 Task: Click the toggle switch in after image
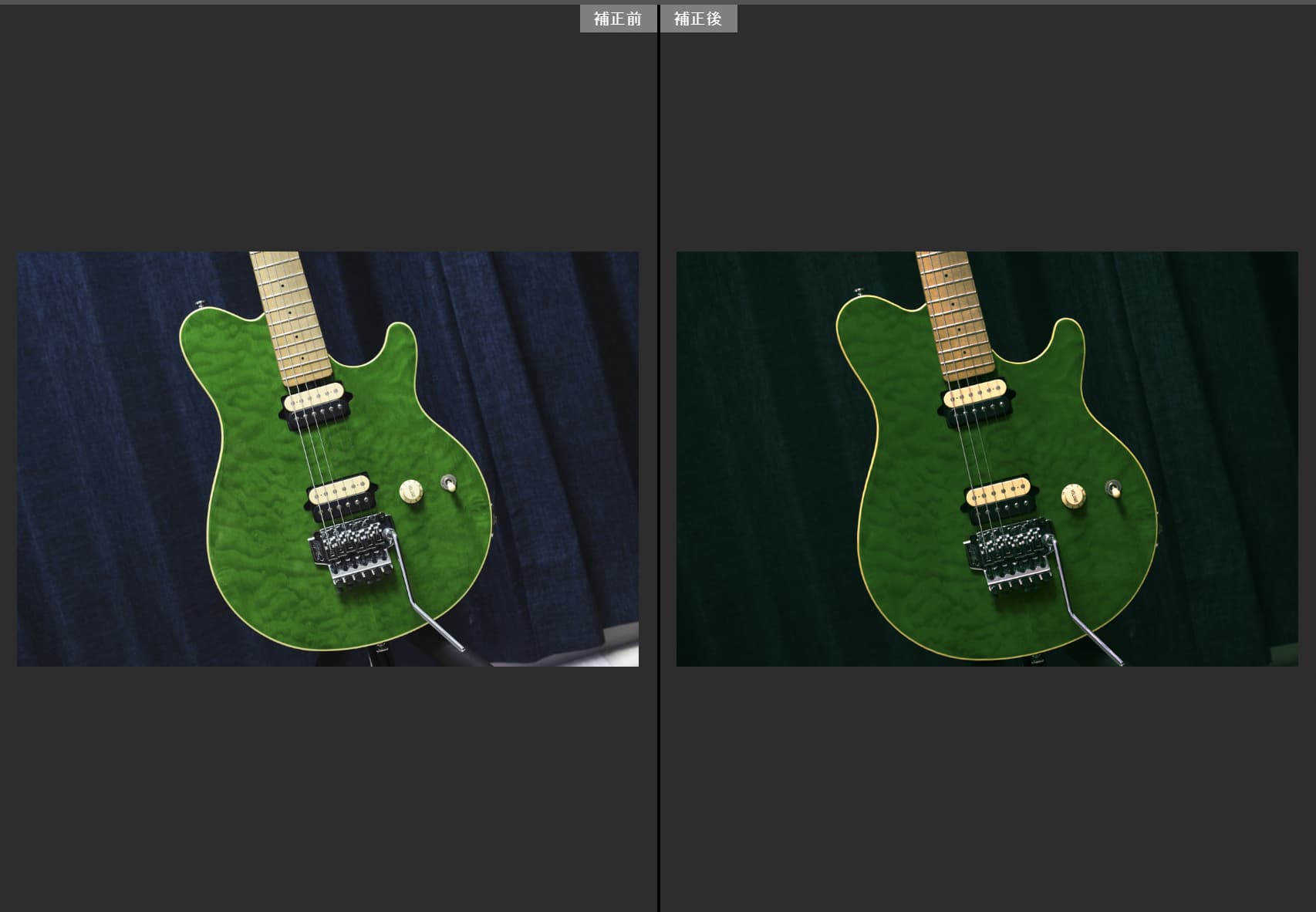[1112, 488]
